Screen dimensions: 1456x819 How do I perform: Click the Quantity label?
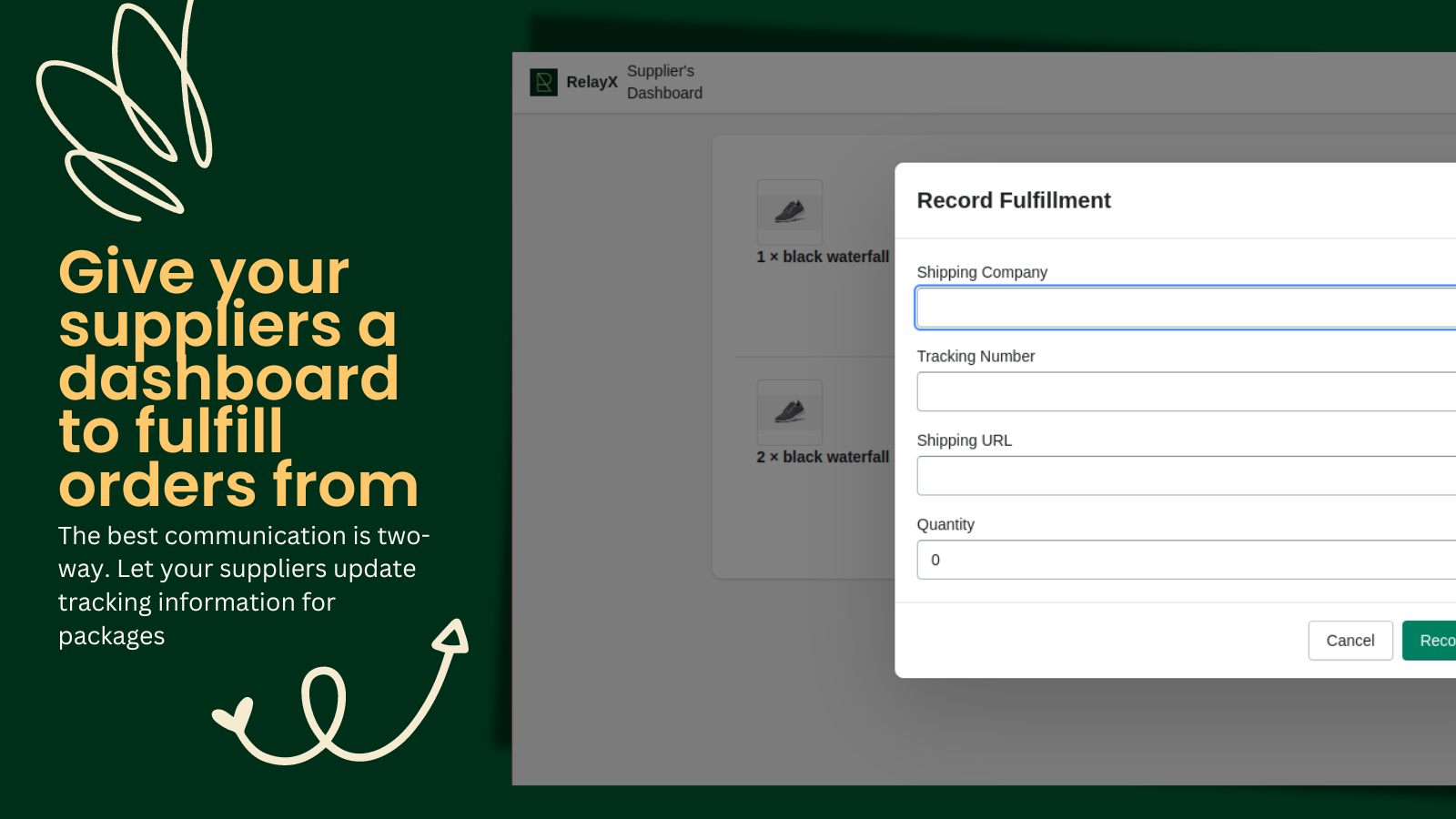[945, 524]
